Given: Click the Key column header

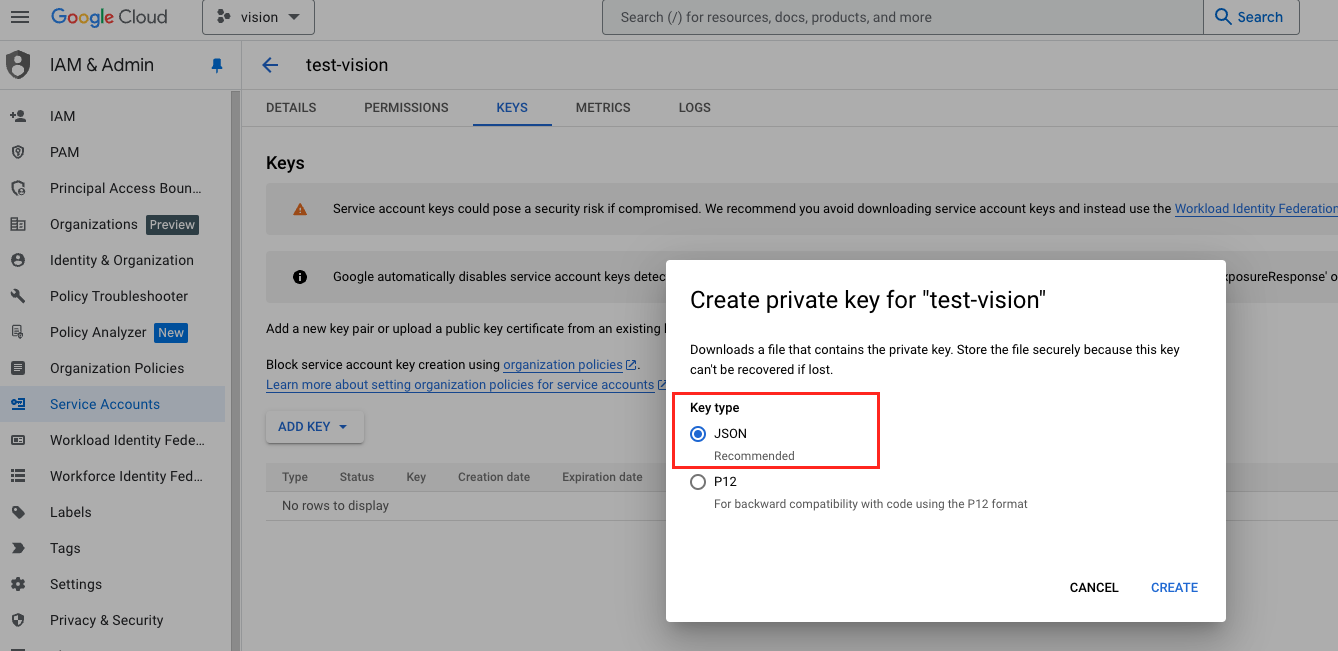Looking at the screenshot, I should (x=416, y=477).
